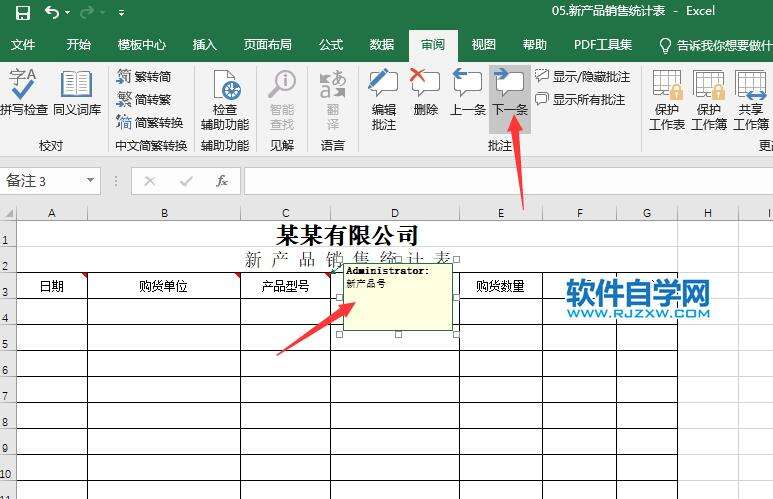Open 智能查找 smart lookup
Screen dimensions: 773x499
point(282,101)
